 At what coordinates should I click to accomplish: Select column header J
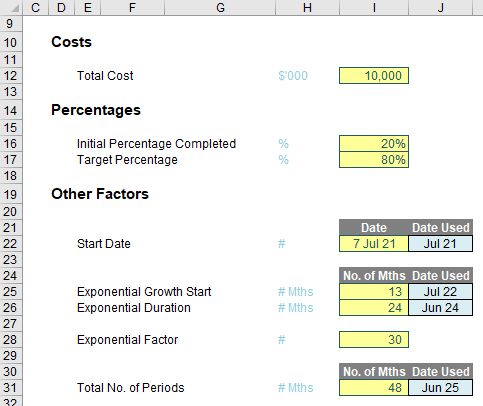click(x=441, y=7)
